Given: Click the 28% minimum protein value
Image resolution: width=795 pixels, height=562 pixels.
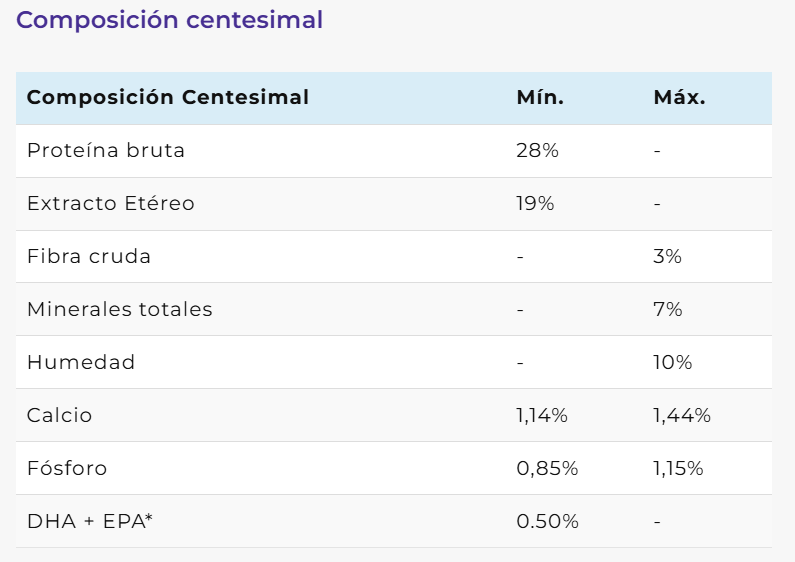Looking at the screenshot, I should click(537, 151).
